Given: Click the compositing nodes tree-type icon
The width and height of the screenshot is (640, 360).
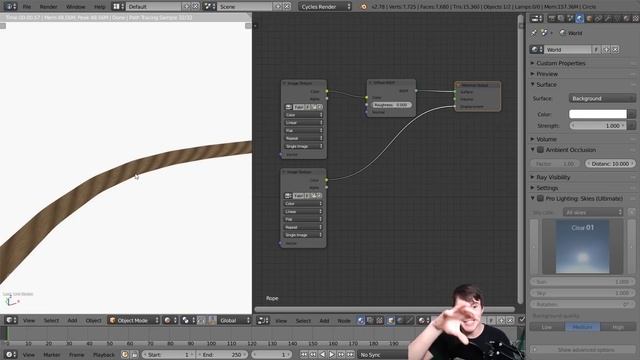Looking at the screenshot, I should click(x=370, y=321).
